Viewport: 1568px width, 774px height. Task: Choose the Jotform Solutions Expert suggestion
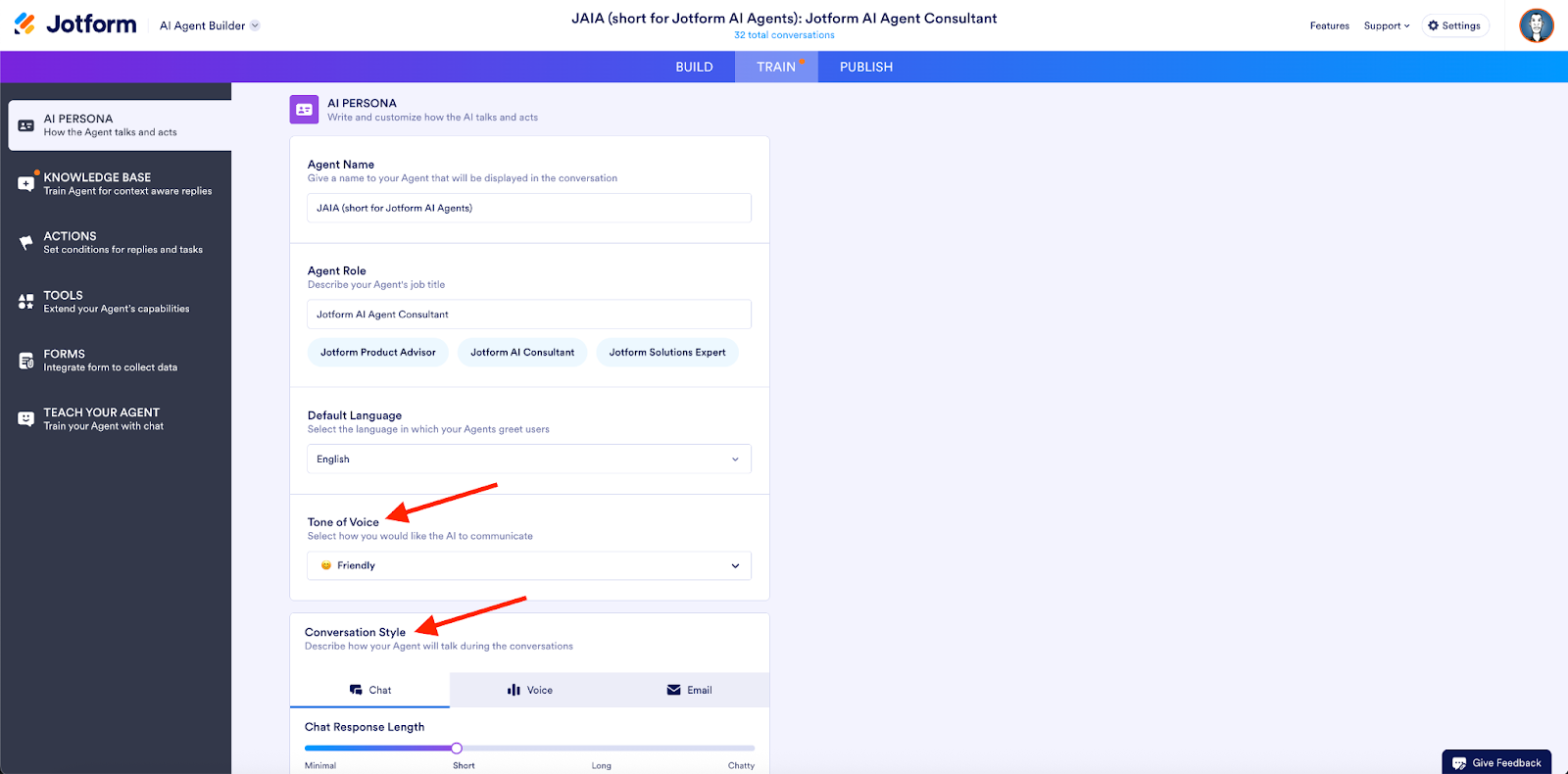pos(667,353)
